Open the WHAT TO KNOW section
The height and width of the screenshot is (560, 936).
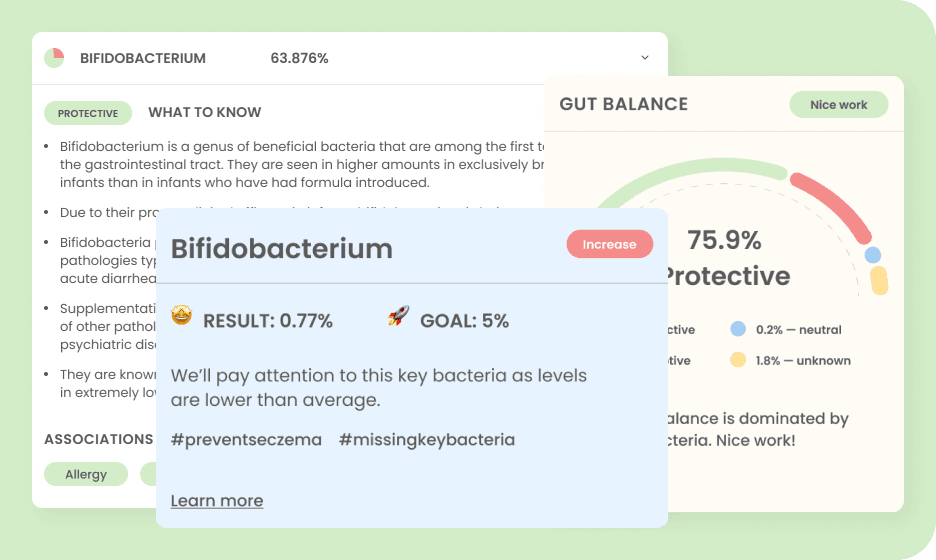(205, 112)
